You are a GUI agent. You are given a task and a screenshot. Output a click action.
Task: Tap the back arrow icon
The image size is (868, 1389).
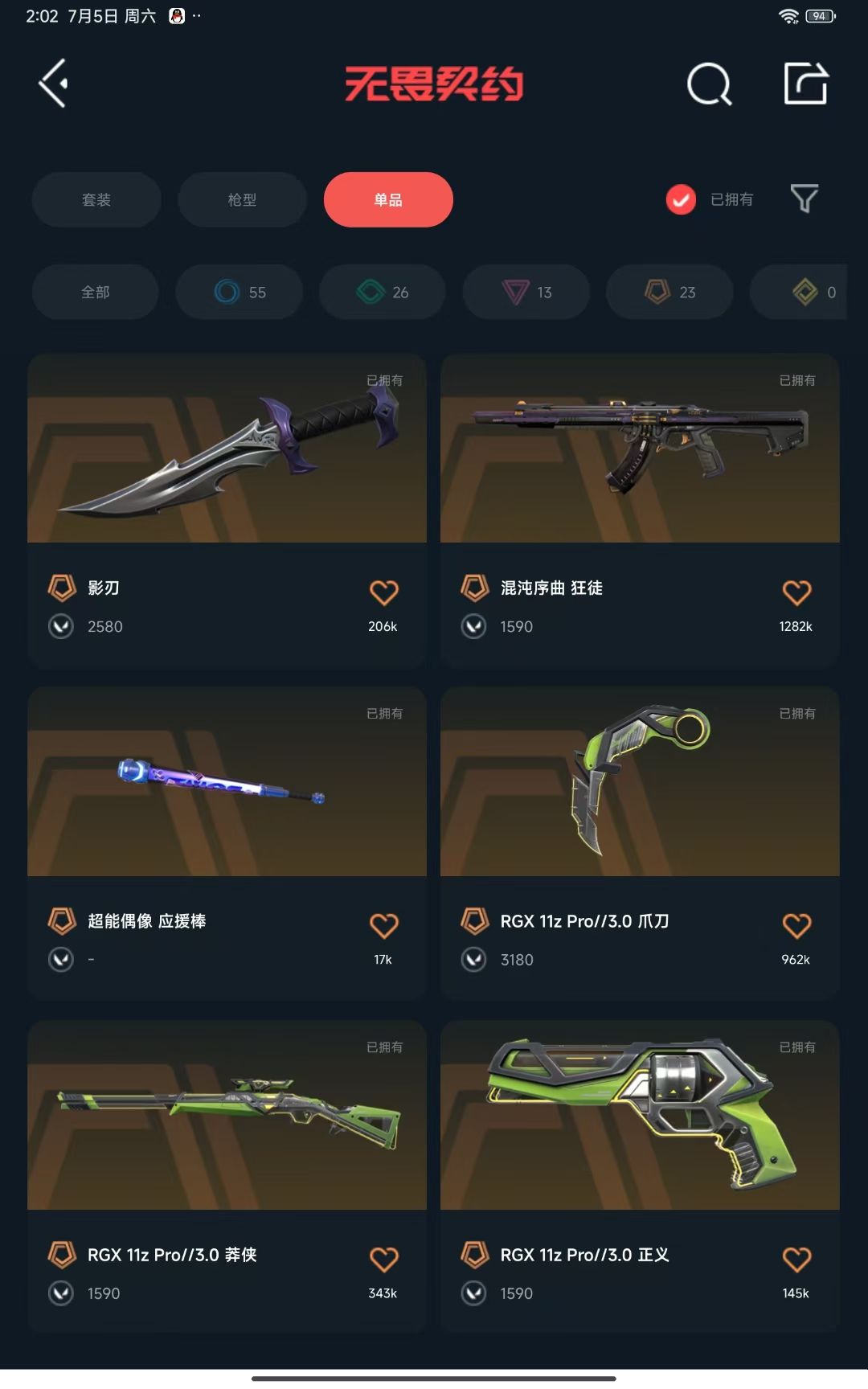[x=53, y=83]
